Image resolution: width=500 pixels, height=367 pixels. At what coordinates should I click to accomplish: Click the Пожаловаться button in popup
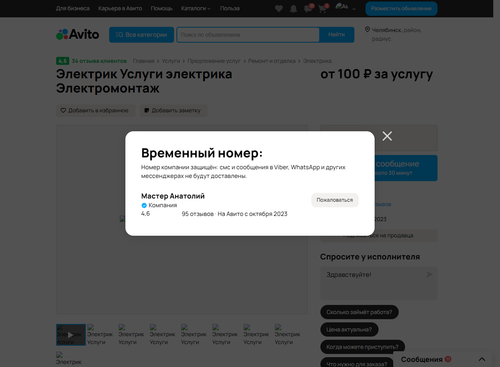[x=335, y=200]
